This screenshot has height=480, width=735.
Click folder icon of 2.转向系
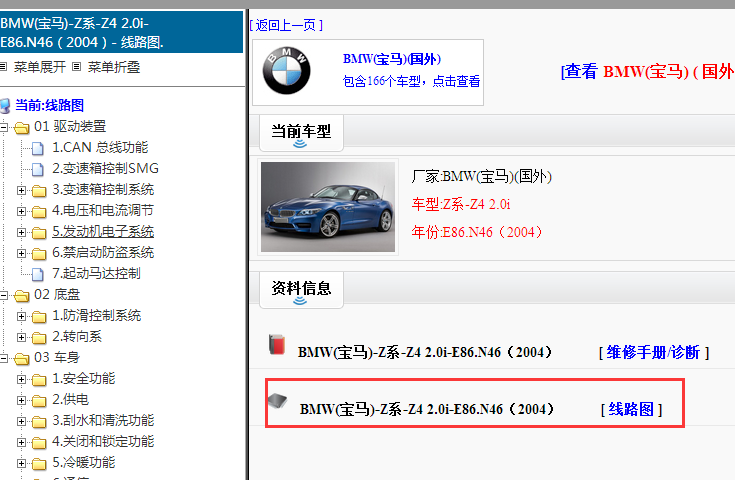[39, 338]
